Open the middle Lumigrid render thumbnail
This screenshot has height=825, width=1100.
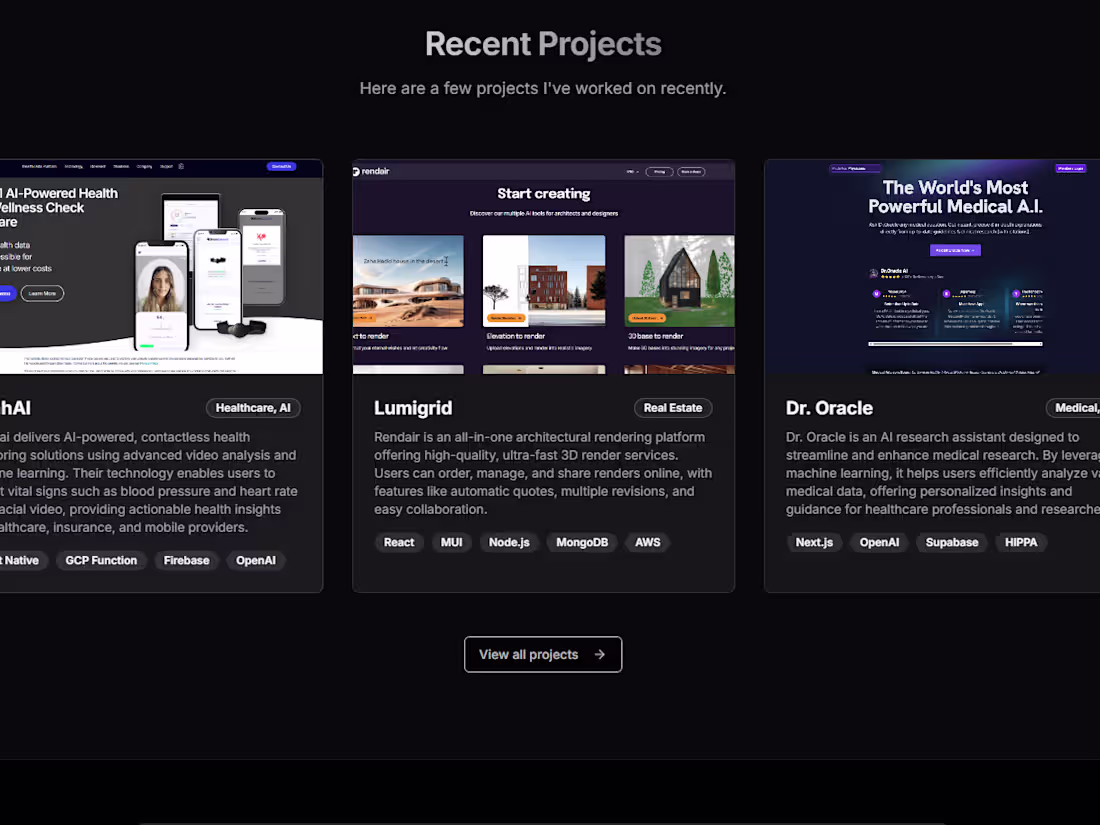(x=543, y=280)
